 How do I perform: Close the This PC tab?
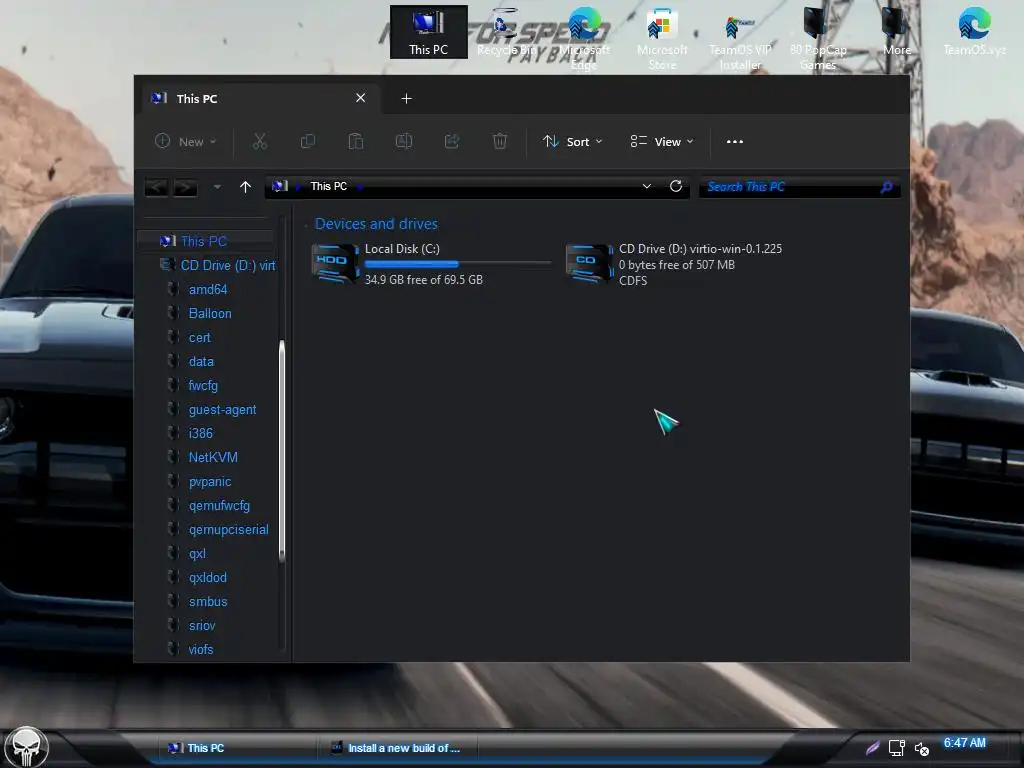pyautogui.click(x=360, y=98)
